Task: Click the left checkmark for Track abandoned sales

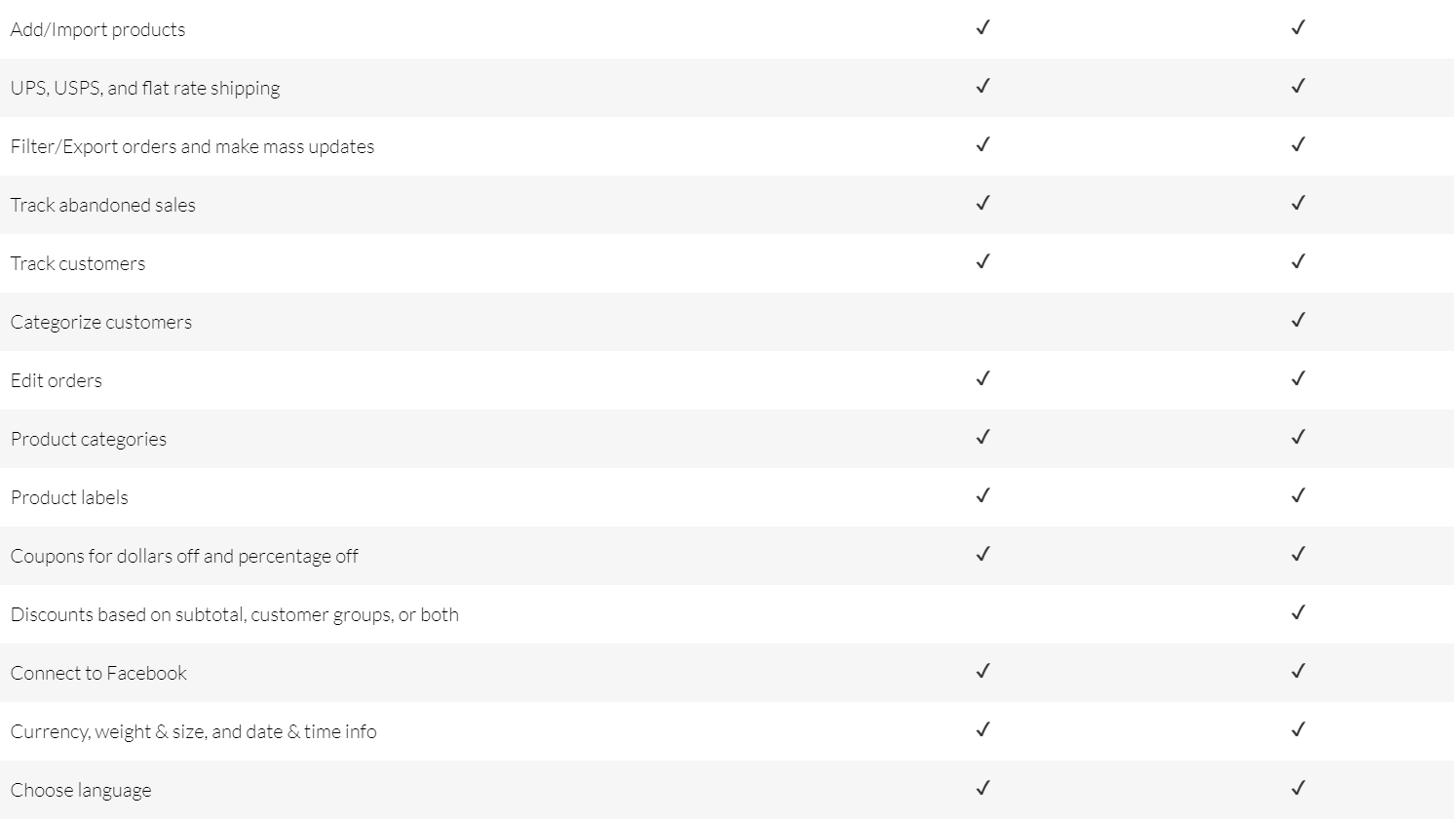Action: [982, 204]
